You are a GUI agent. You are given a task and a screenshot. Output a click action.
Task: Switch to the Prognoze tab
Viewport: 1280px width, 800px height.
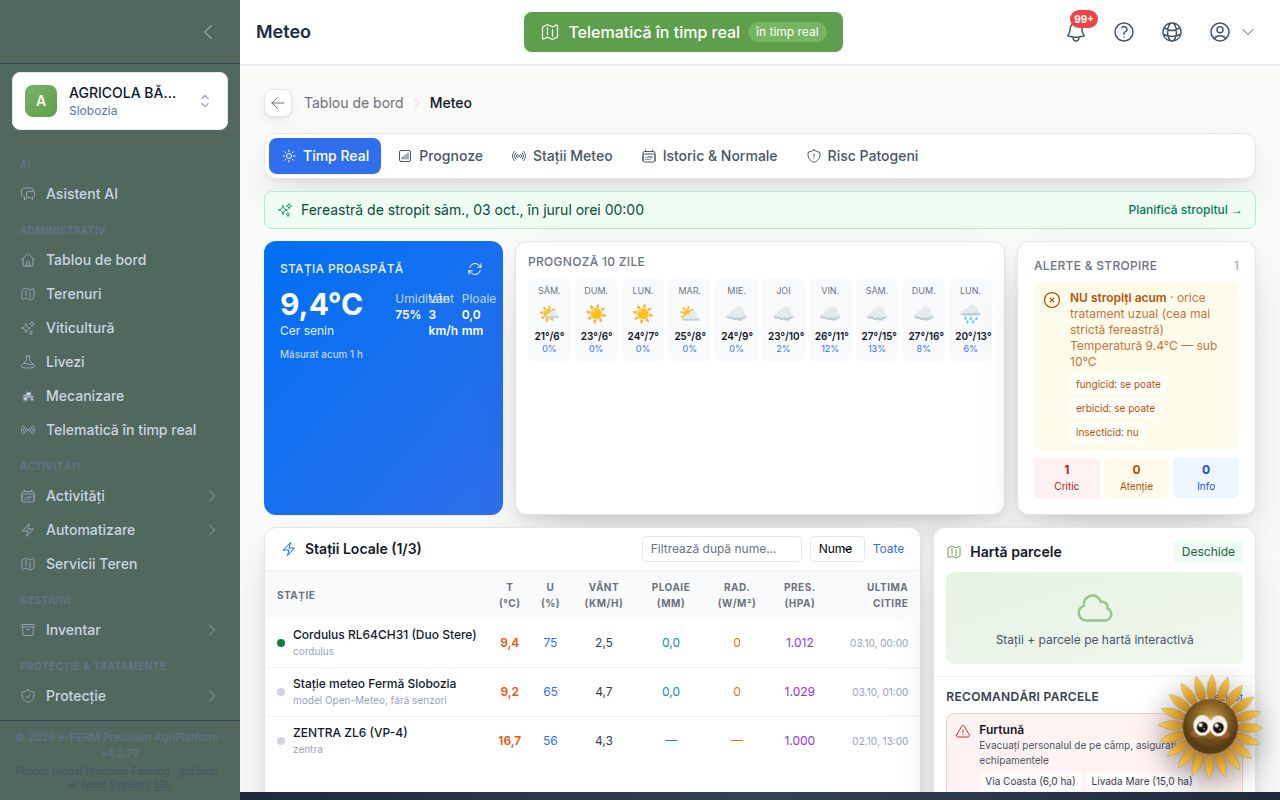[x=441, y=156]
